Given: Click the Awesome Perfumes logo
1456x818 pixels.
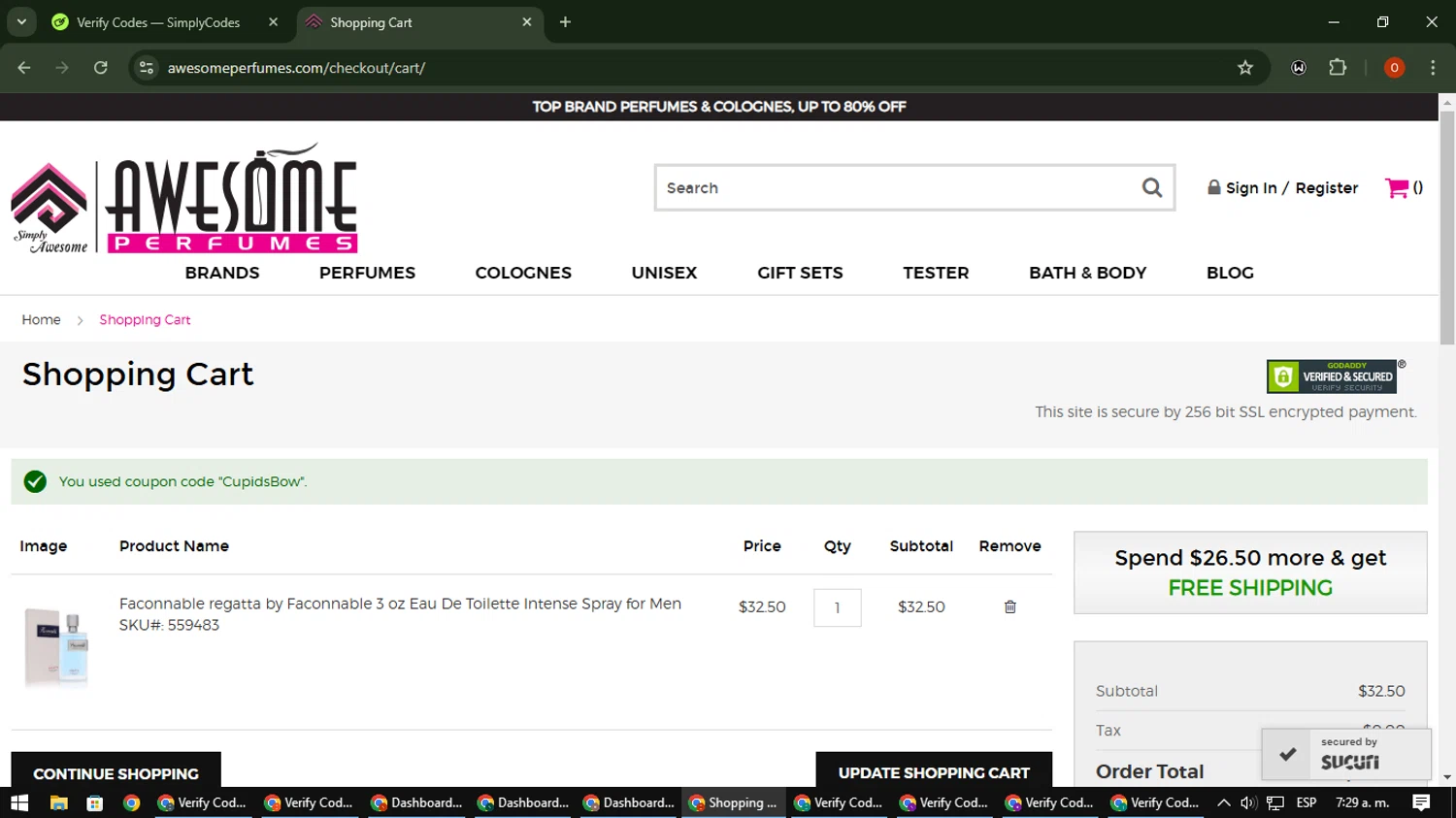Looking at the screenshot, I should click(x=184, y=199).
